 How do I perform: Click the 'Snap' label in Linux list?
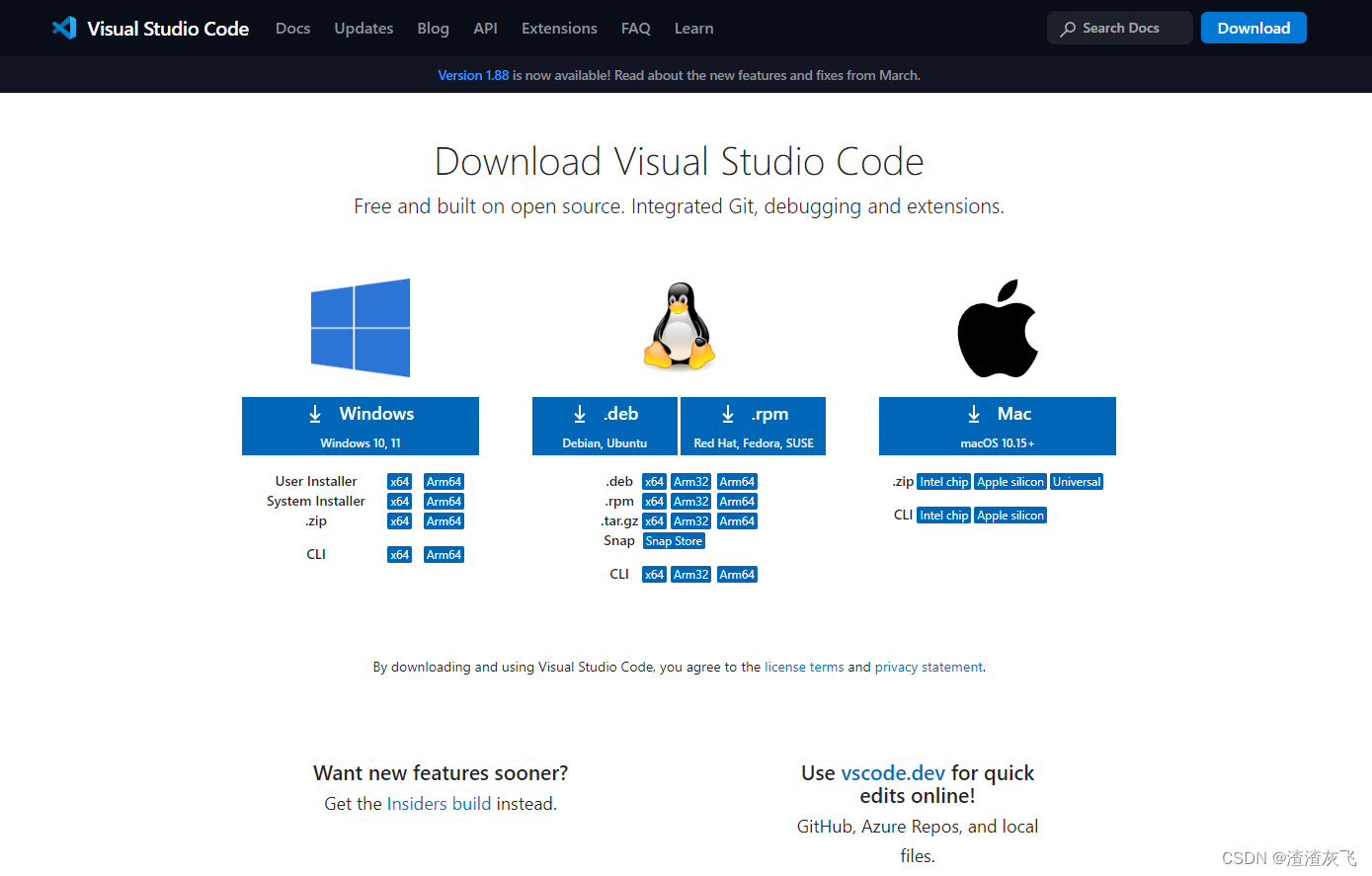click(619, 541)
